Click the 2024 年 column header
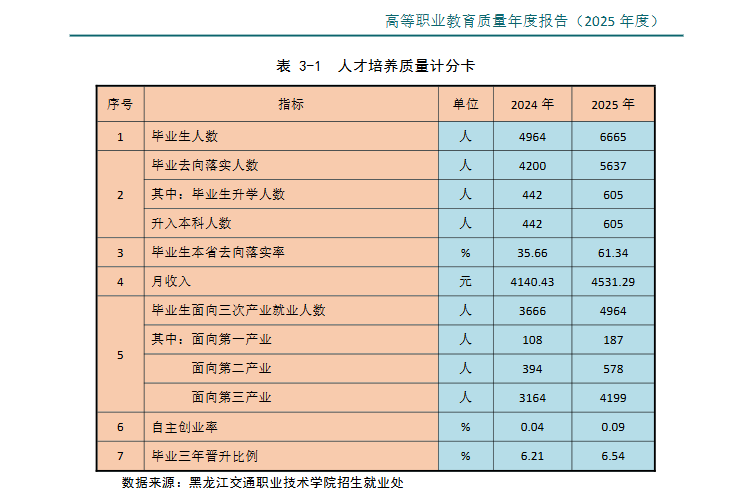This screenshot has width=744, height=492. pyautogui.click(x=532, y=104)
